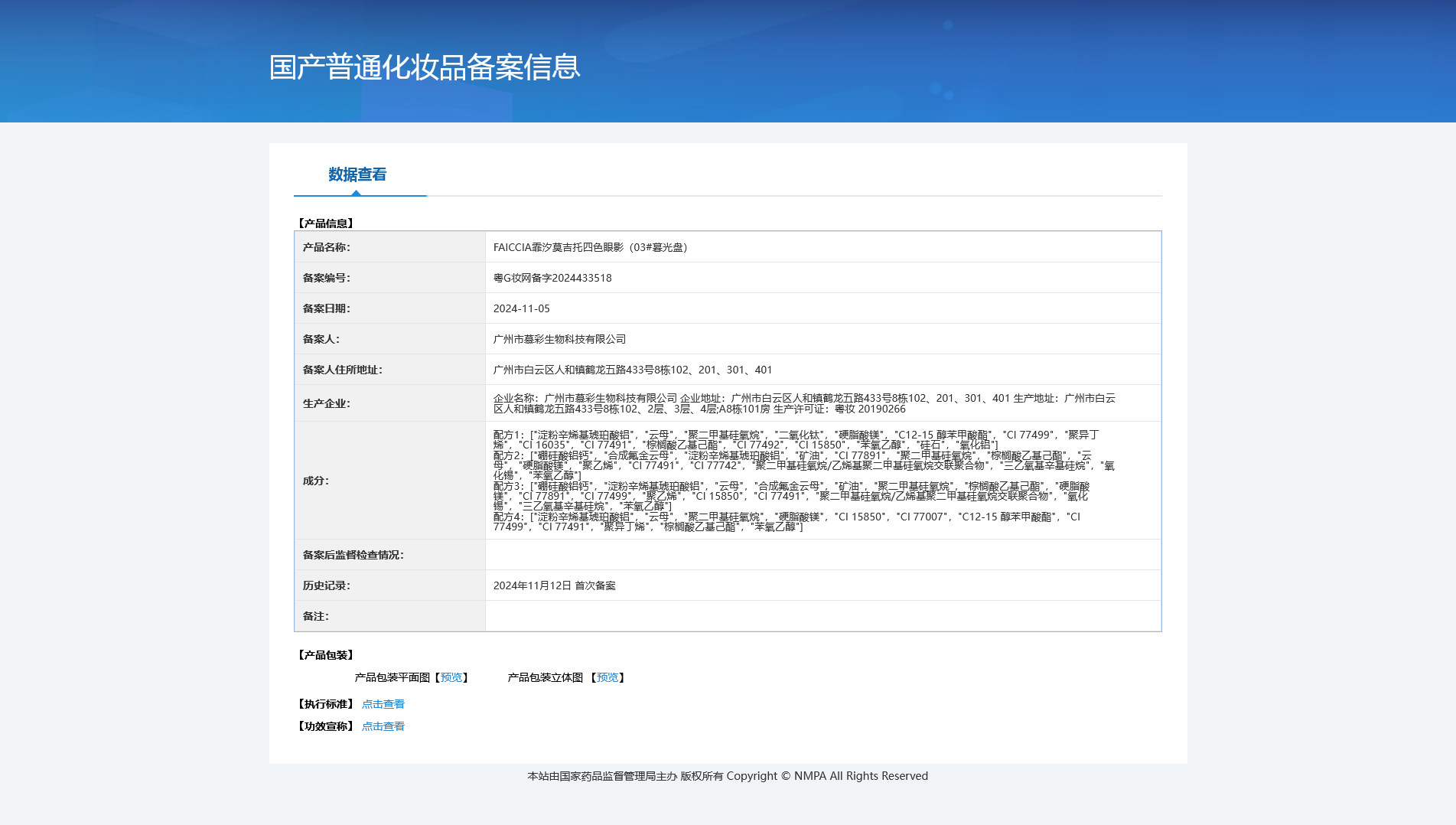The height and width of the screenshot is (825, 1456).
Task: Open 执行标准 点击查看 link
Action: (x=383, y=704)
